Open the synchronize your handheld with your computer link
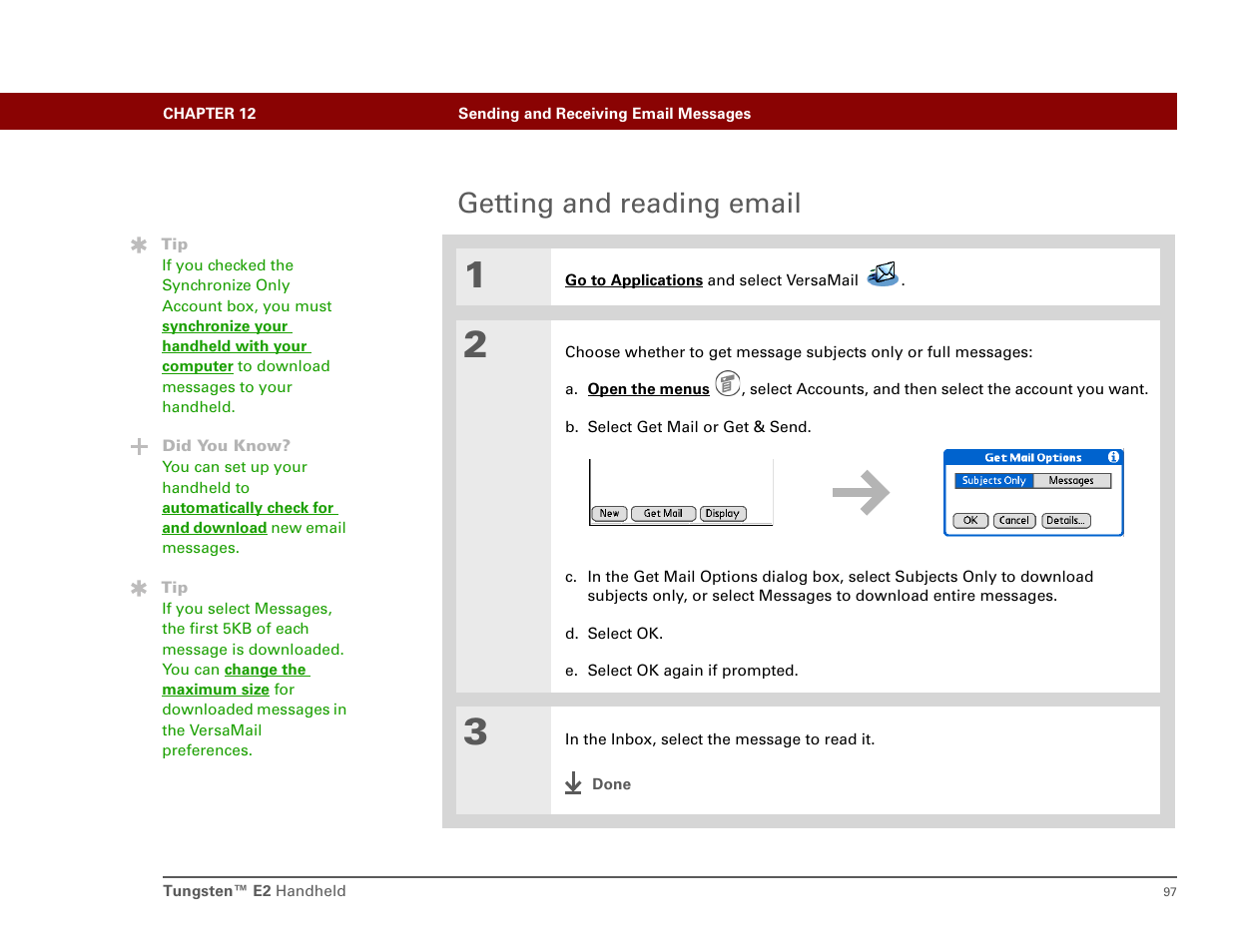 [237, 346]
